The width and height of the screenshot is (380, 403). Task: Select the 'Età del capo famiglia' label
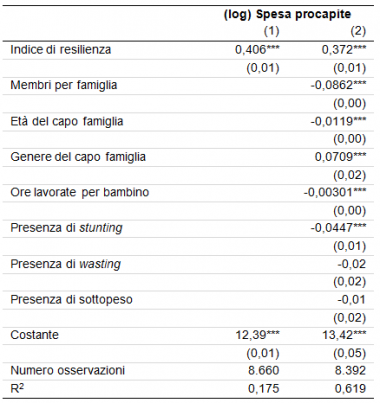(x=67, y=121)
